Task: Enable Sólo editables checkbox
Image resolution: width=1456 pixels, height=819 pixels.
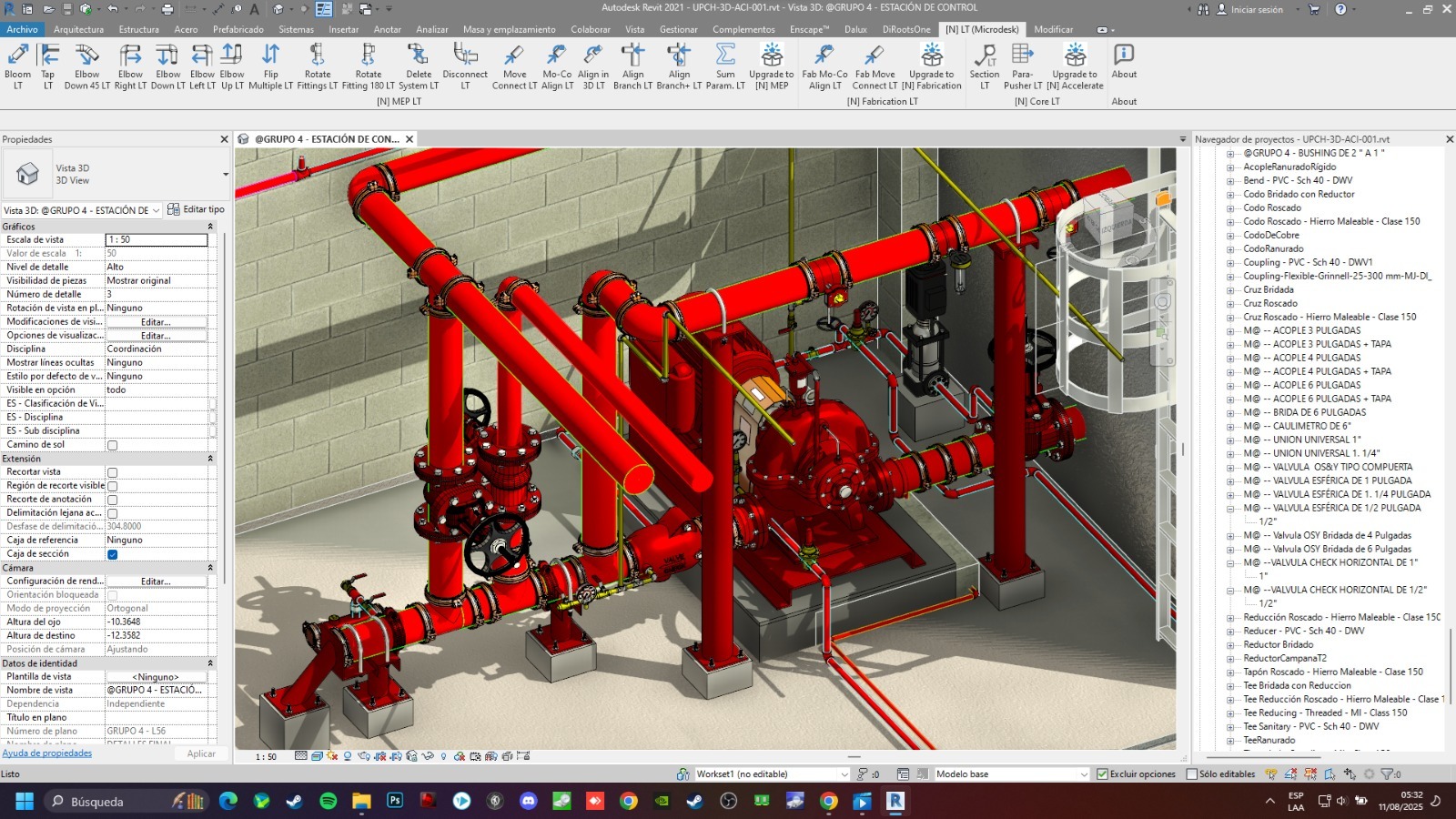Action: pyautogui.click(x=1192, y=774)
